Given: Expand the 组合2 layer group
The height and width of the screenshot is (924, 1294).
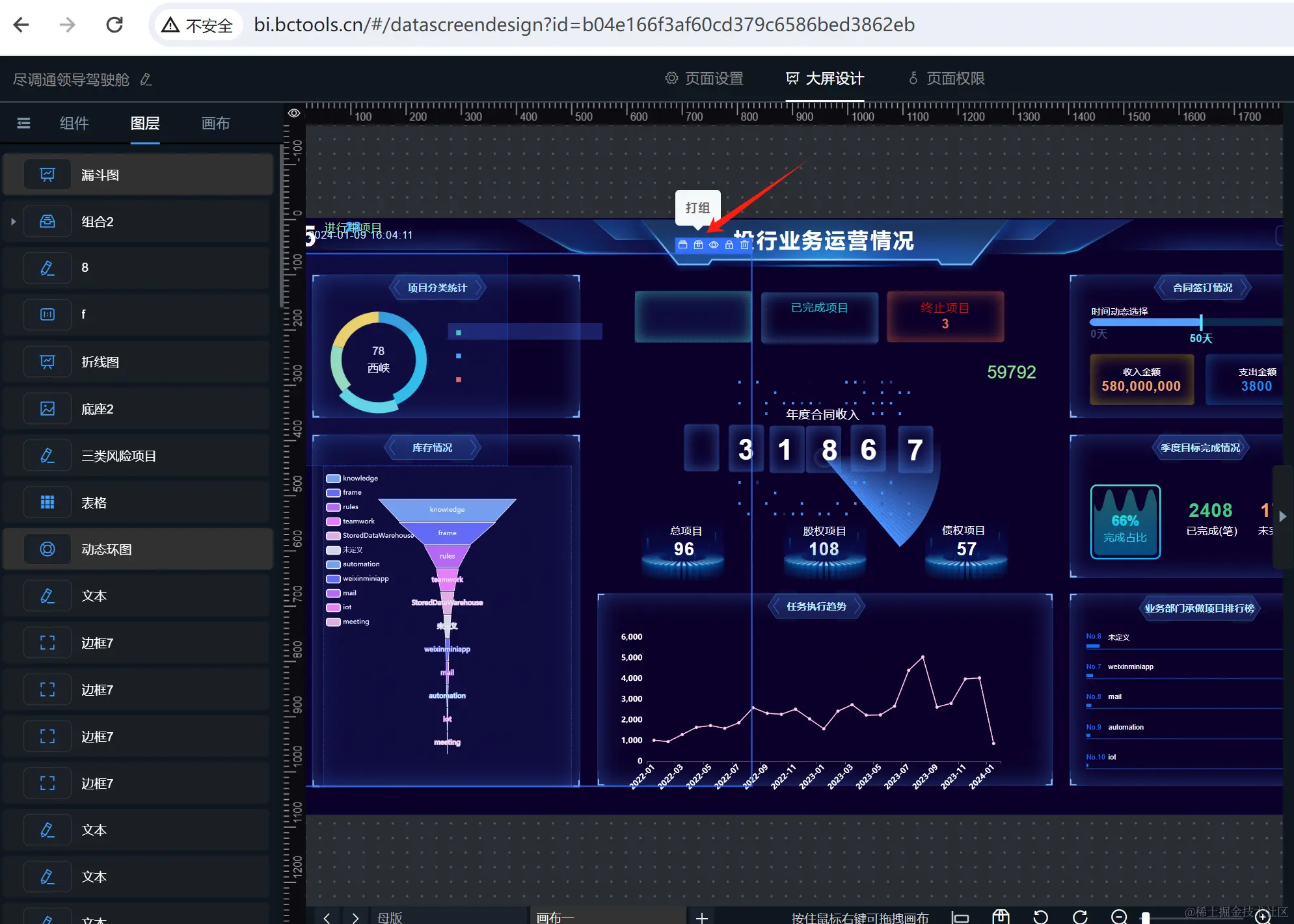Looking at the screenshot, I should click(x=13, y=222).
